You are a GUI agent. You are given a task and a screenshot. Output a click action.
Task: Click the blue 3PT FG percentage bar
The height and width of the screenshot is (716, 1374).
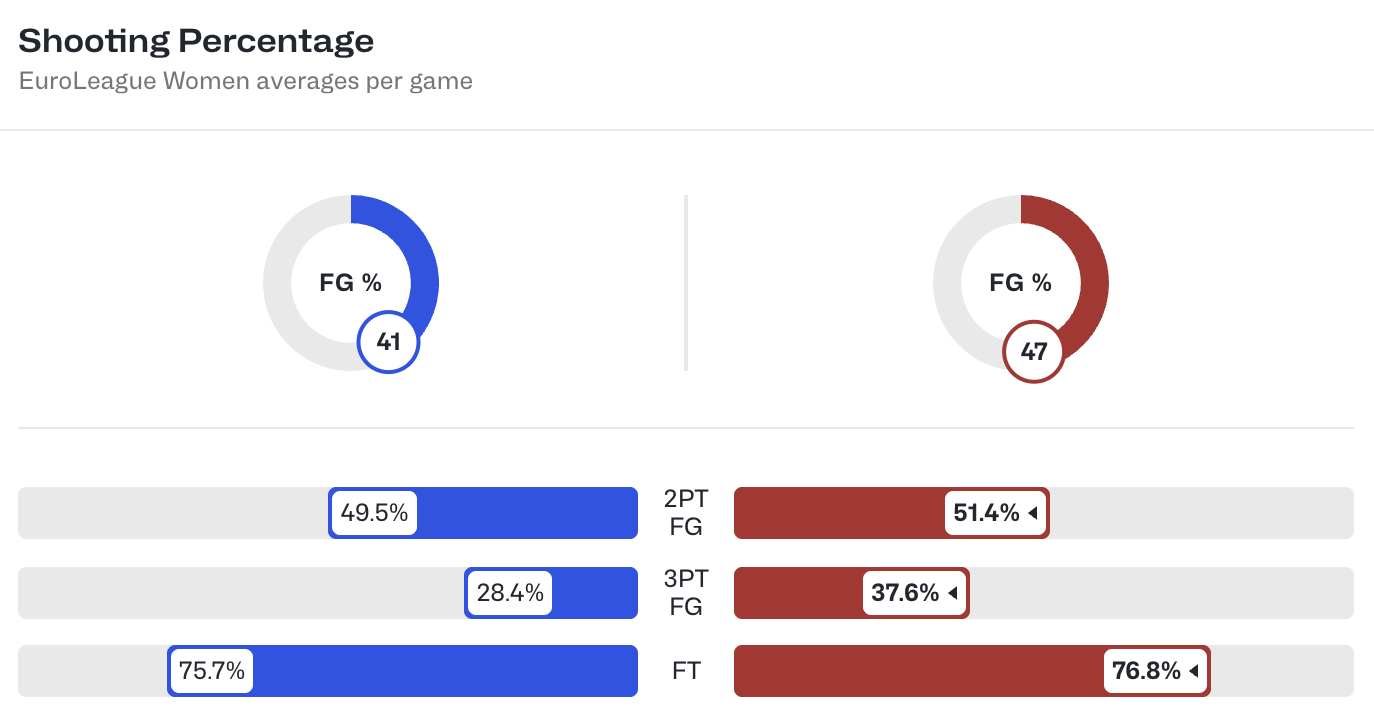pos(595,593)
